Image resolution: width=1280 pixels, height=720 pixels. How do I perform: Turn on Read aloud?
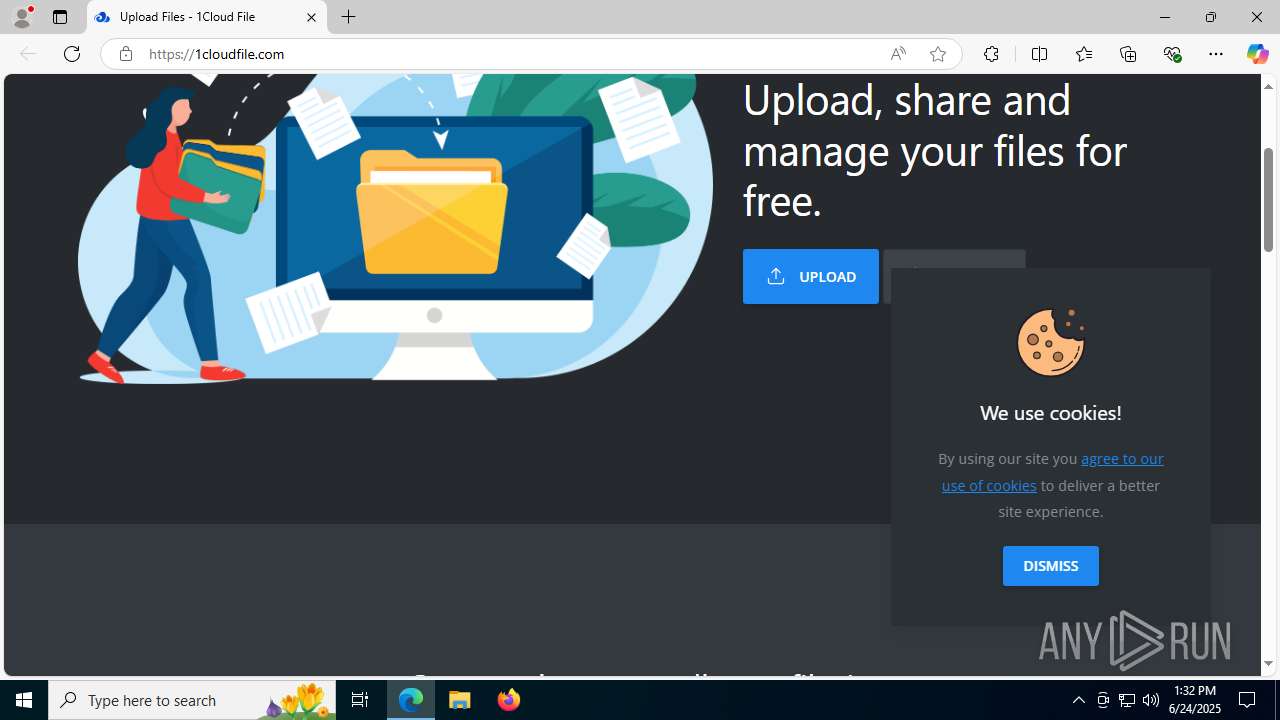coord(898,54)
